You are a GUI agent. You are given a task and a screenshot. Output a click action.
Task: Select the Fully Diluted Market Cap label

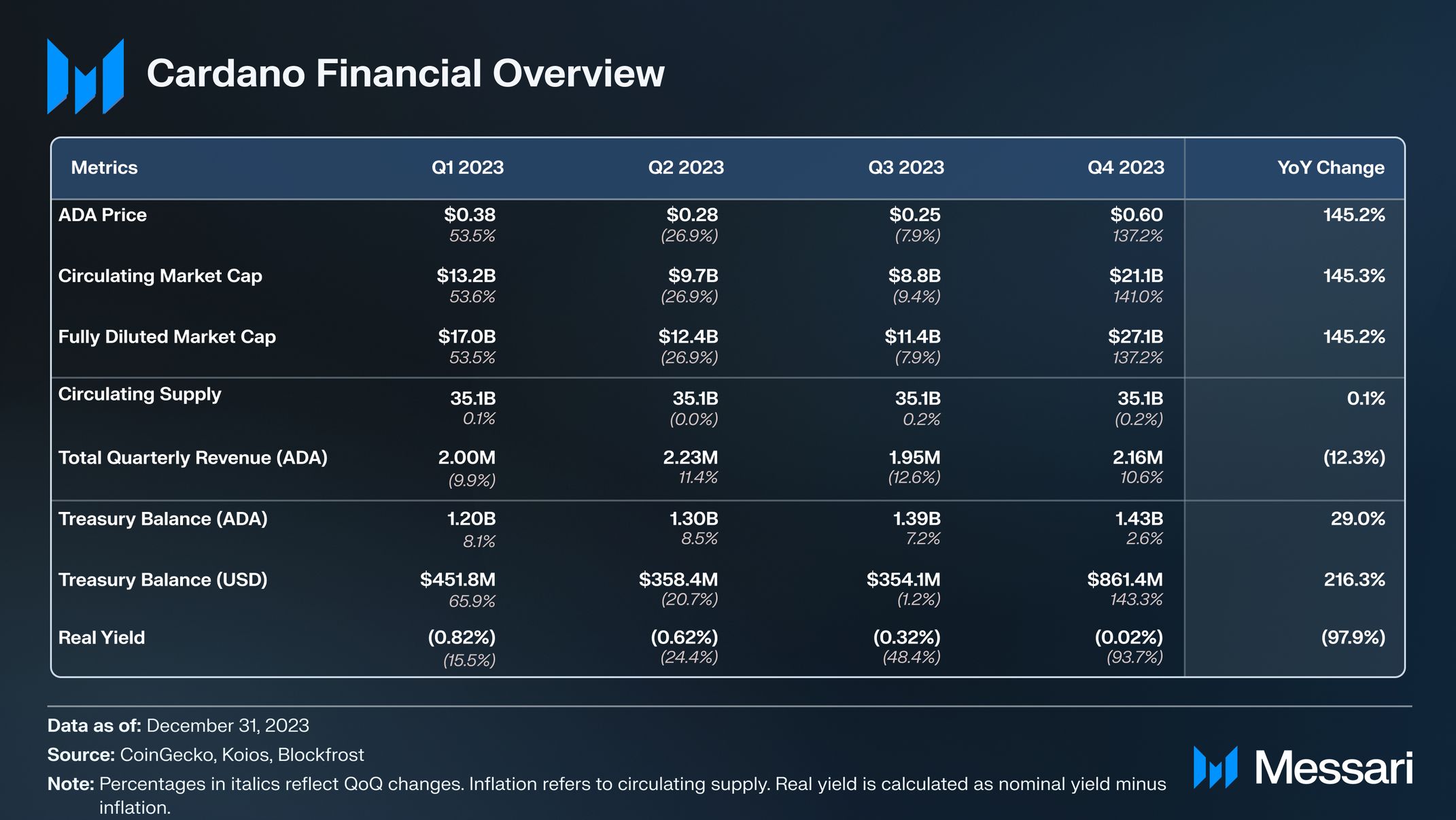[167, 337]
